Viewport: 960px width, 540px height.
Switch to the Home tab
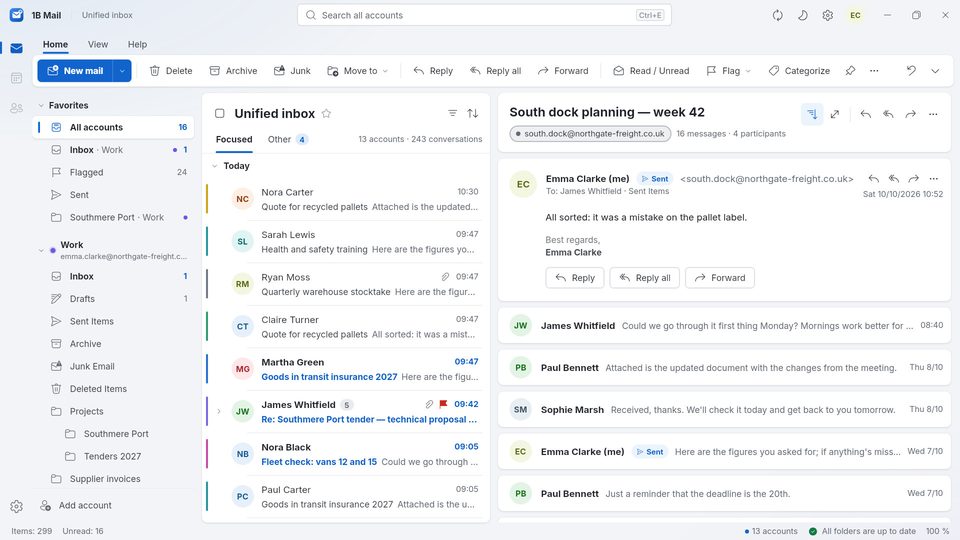click(55, 45)
